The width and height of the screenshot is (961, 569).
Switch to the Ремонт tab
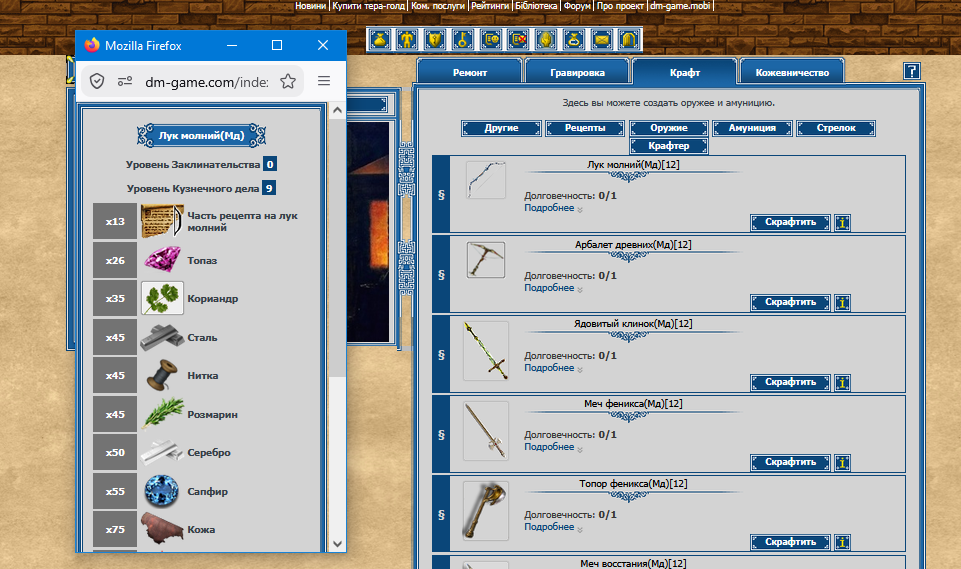point(470,72)
